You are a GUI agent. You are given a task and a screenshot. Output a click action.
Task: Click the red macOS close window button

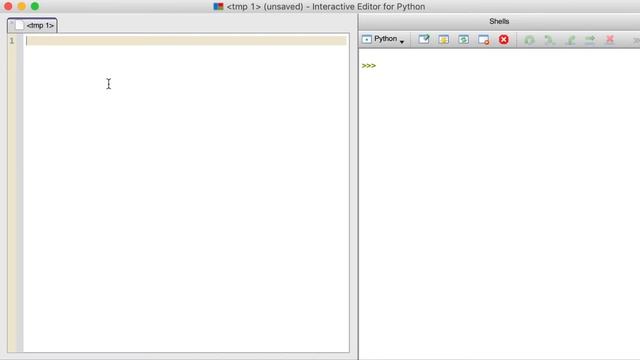pyautogui.click(x=8, y=7)
